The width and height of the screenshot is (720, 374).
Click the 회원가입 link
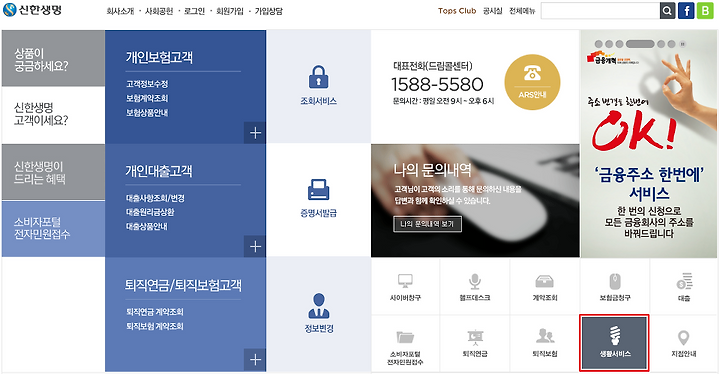tap(230, 11)
